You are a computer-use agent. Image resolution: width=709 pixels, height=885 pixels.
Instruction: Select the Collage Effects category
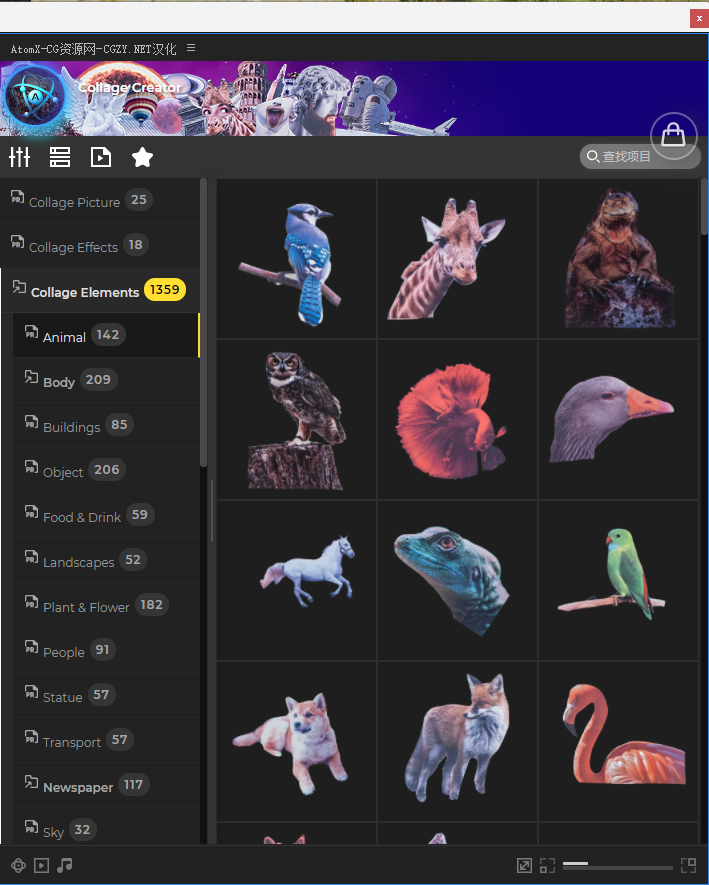coord(100,246)
